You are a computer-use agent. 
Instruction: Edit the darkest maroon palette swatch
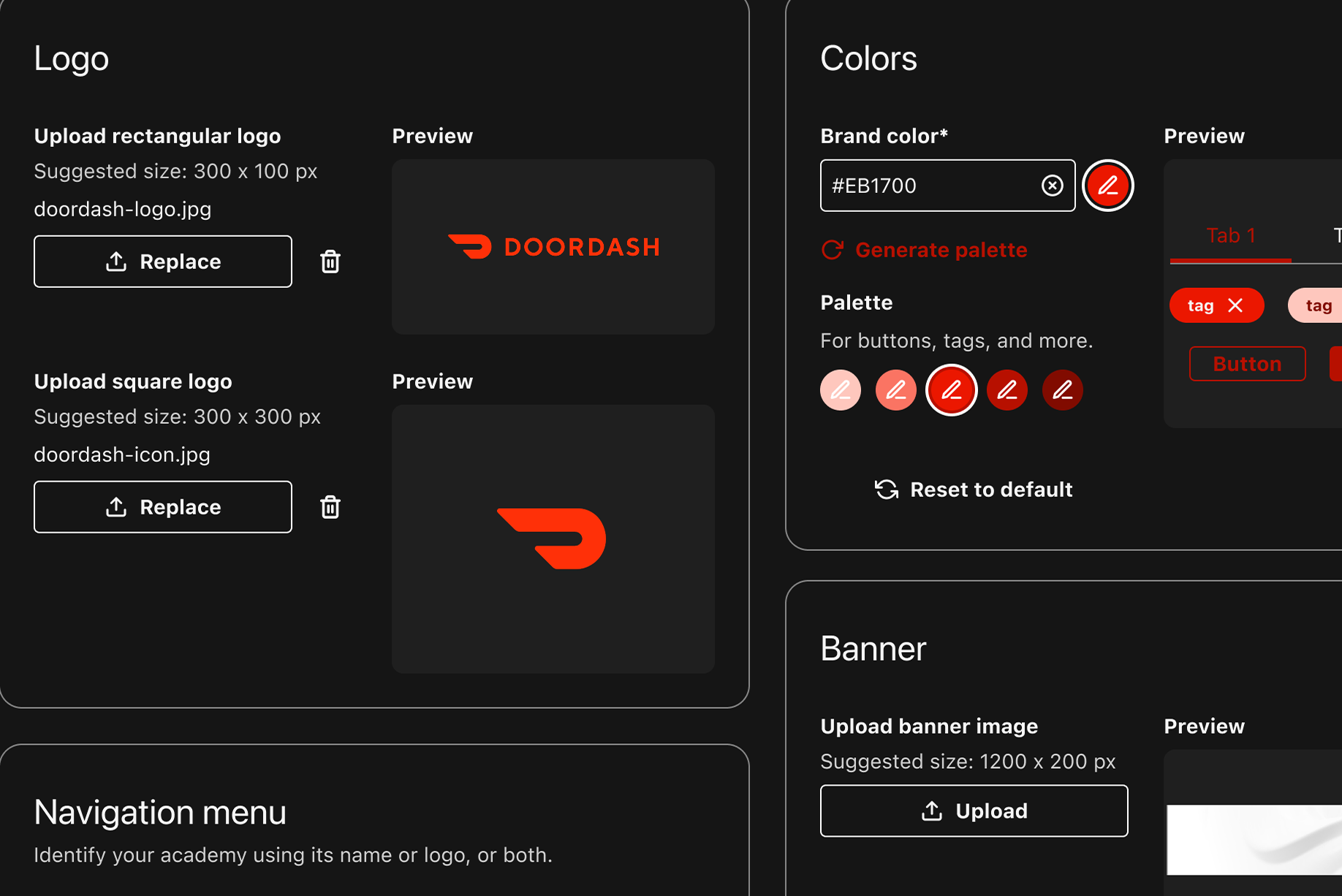click(x=1063, y=390)
